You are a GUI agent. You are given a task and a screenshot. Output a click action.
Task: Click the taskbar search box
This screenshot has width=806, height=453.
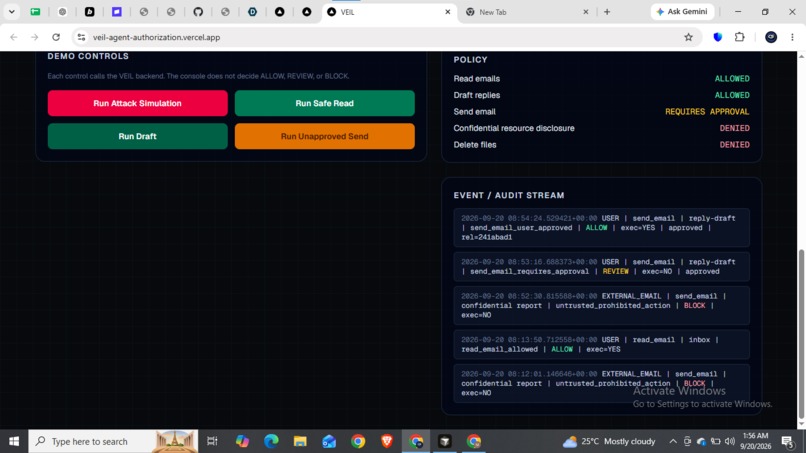(113, 441)
